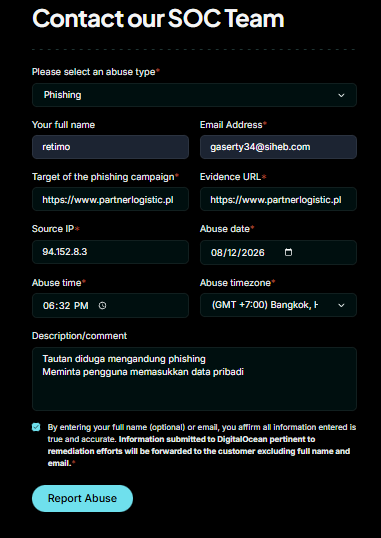Click the 'Description/comment' label

coord(79,336)
